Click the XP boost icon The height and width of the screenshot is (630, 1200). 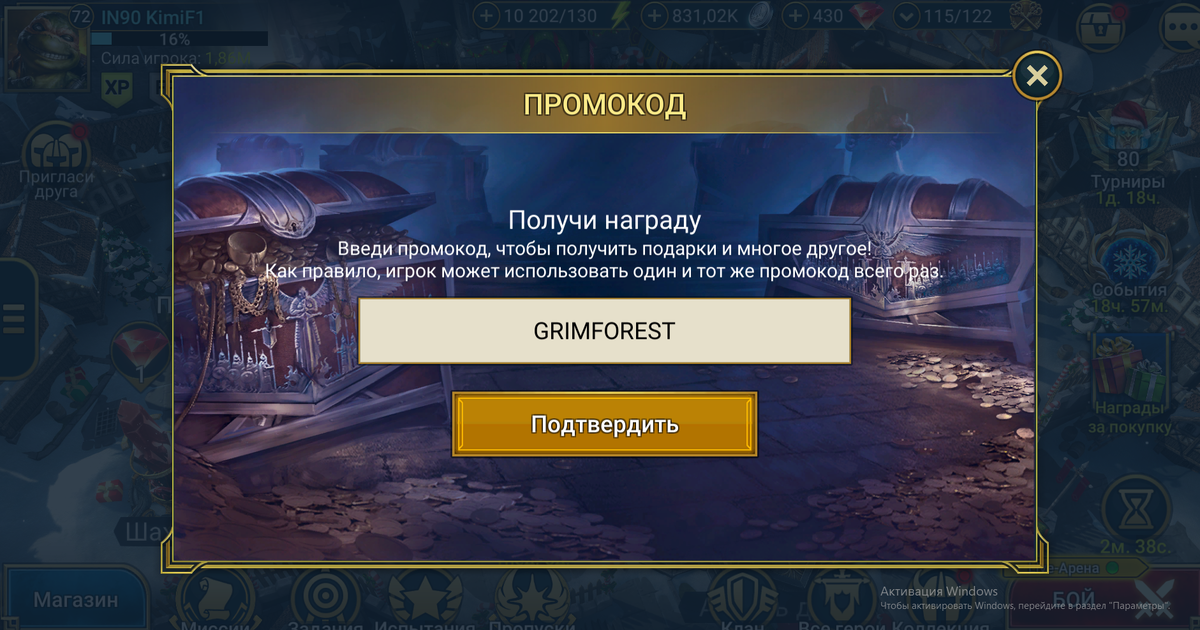click(x=118, y=88)
